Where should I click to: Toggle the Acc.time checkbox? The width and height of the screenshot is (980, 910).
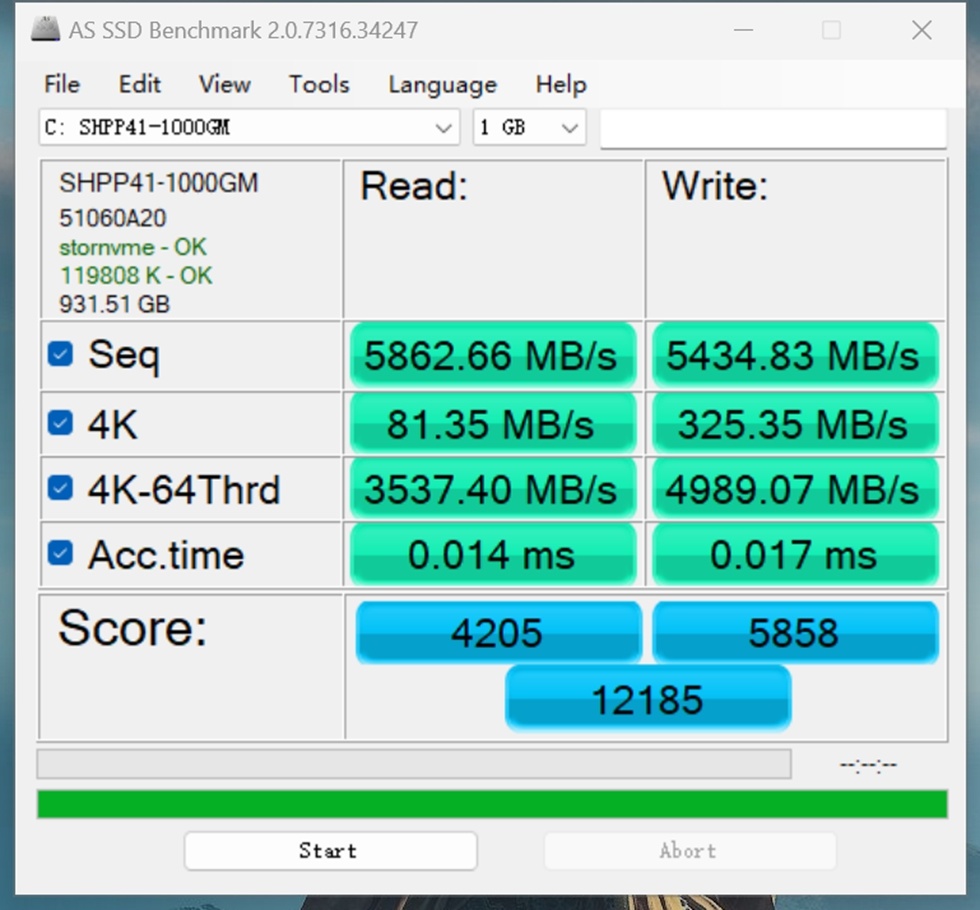[60, 553]
